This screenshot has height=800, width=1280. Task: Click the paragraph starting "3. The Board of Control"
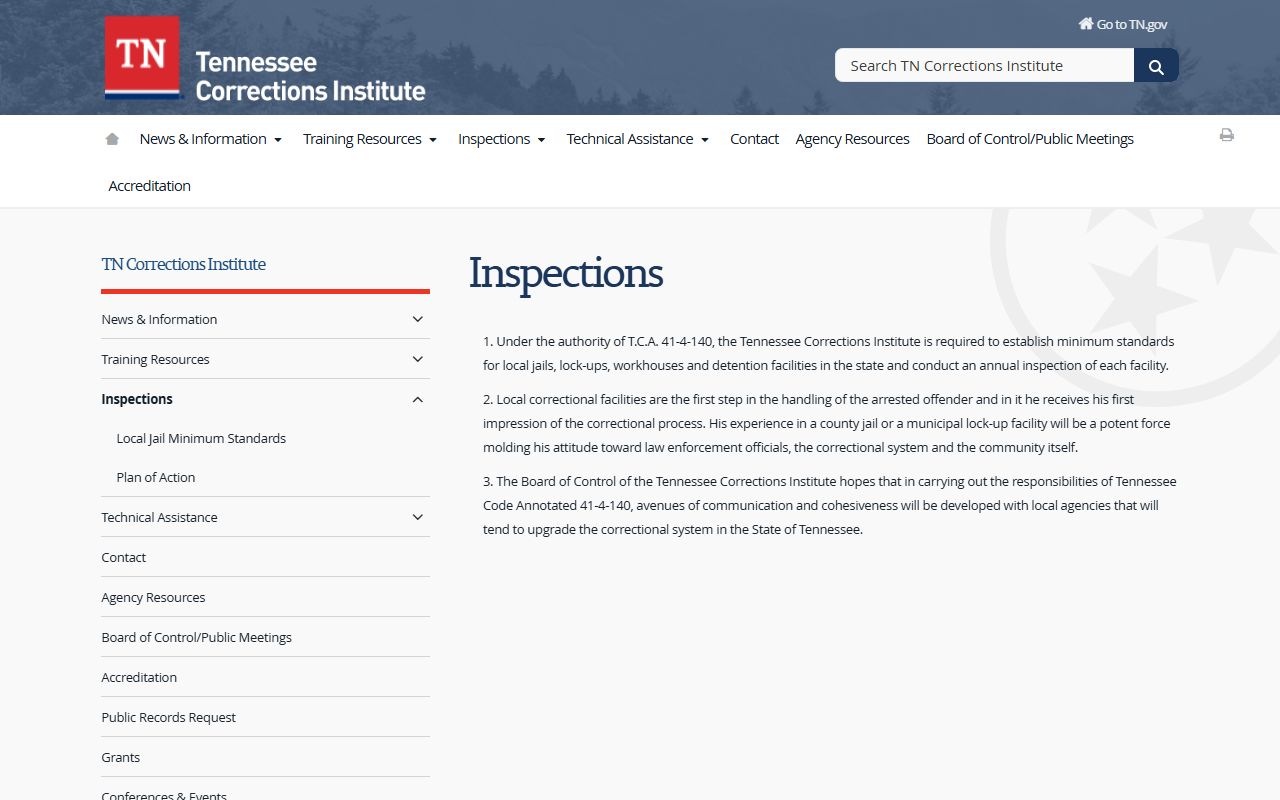830,505
